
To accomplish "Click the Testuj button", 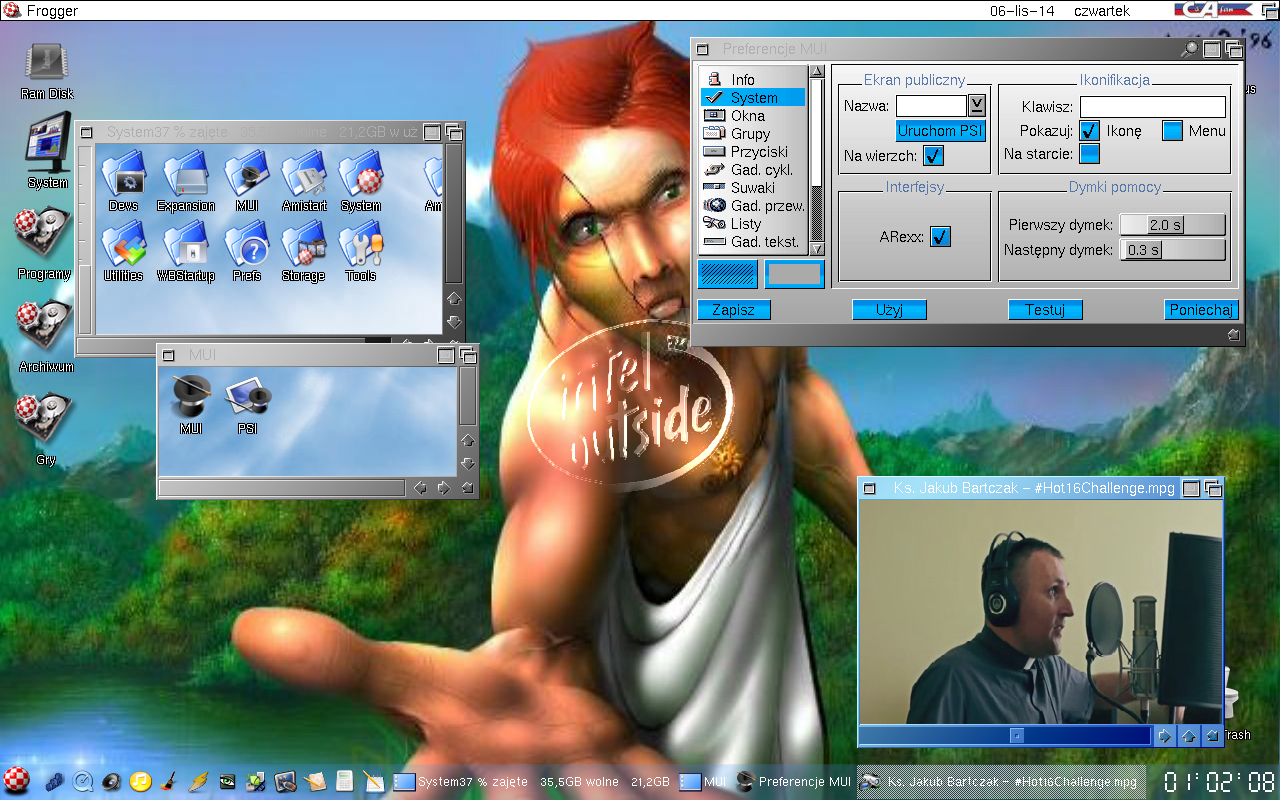I will coord(1045,310).
